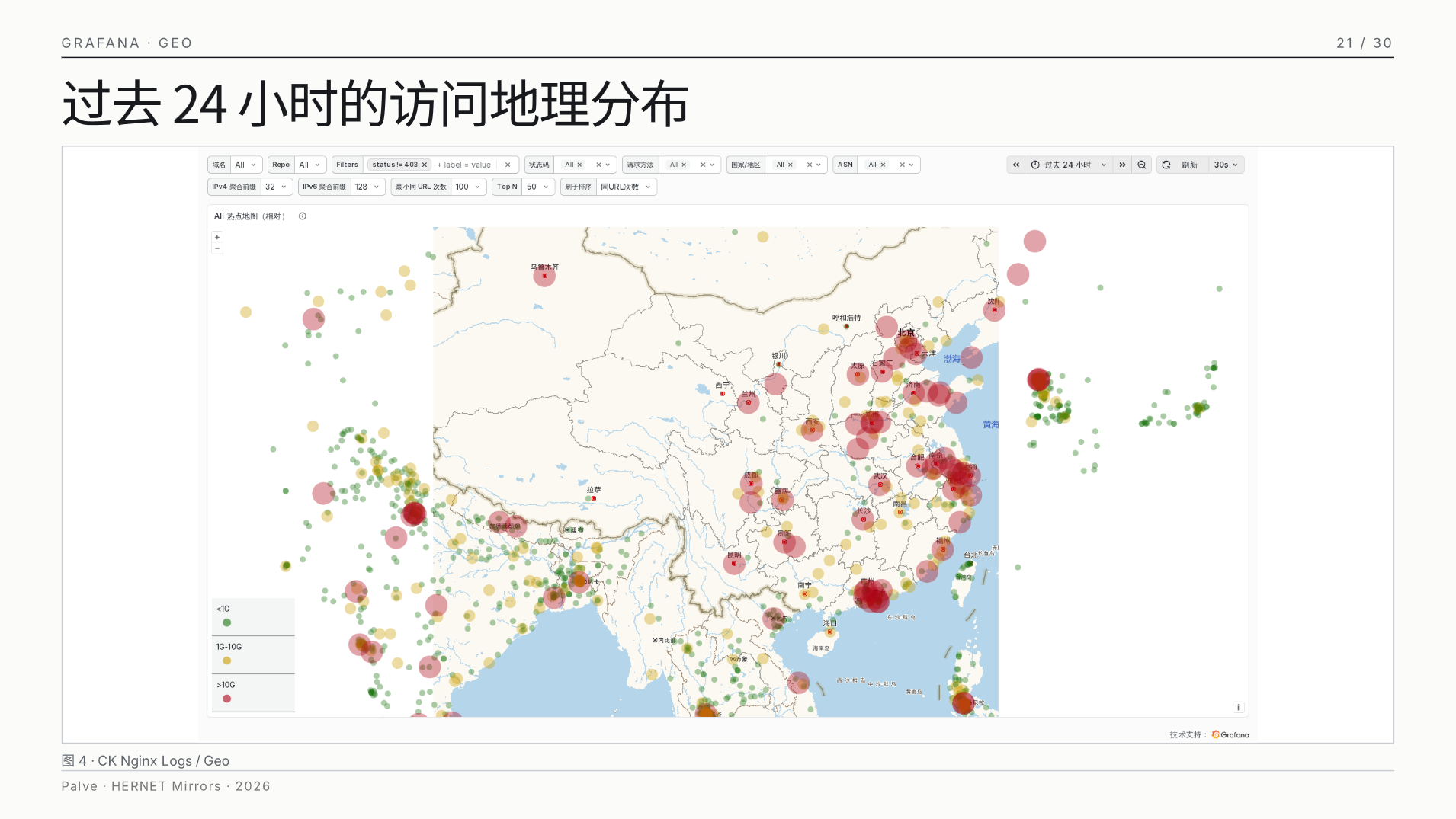Open IPv4 聚合前缀 dropdown showing 32
Screen dimensions: 1456x819
pyautogui.click(x=277, y=187)
